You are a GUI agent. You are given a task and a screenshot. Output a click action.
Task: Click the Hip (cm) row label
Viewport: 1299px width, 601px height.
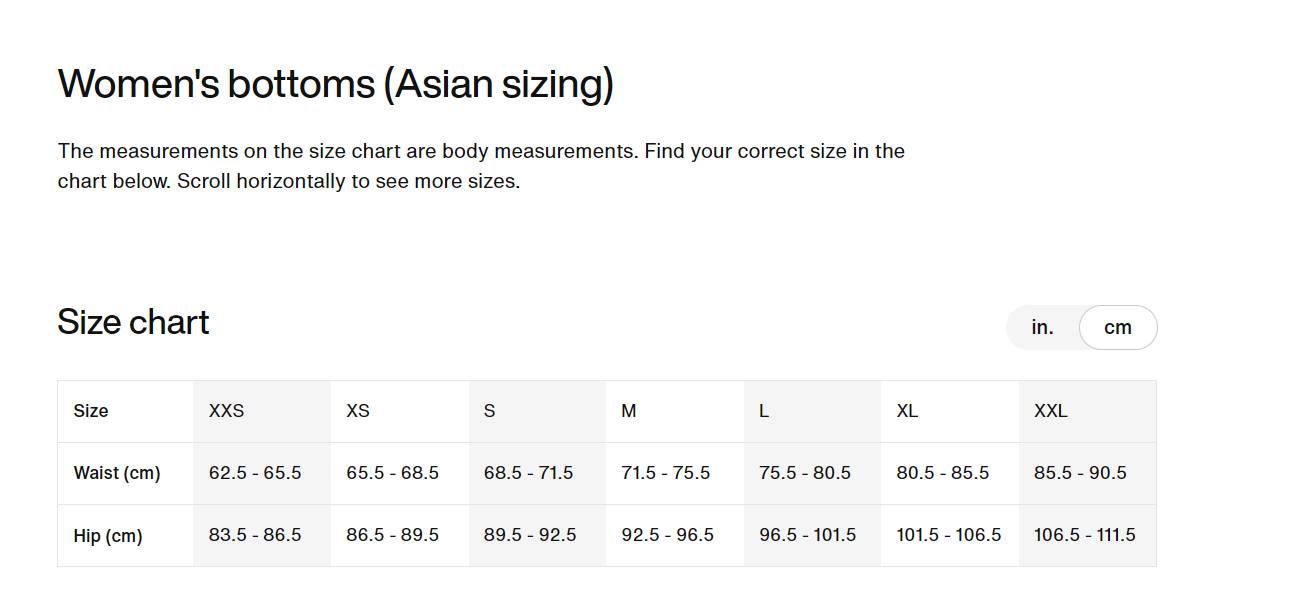[108, 536]
